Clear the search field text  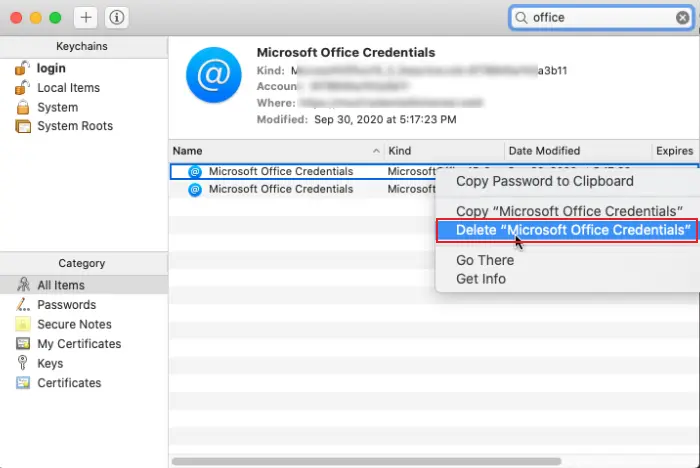tap(682, 17)
